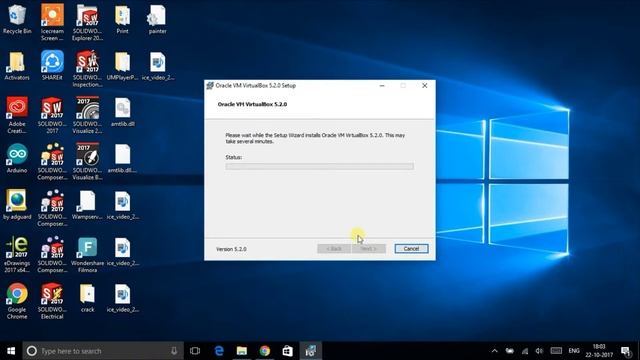Select the Print folder on the desktop
This screenshot has height=360, width=640.
(122, 20)
